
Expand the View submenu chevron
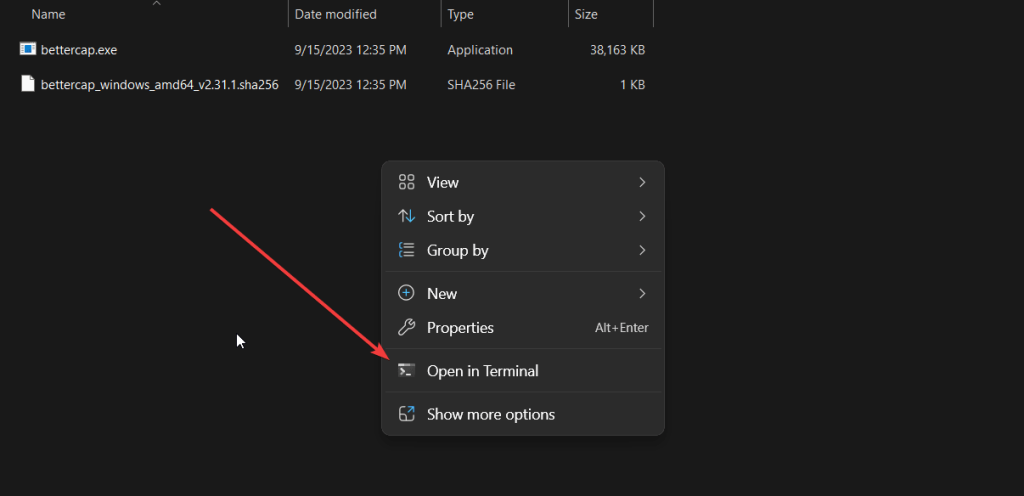coord(642,182)
